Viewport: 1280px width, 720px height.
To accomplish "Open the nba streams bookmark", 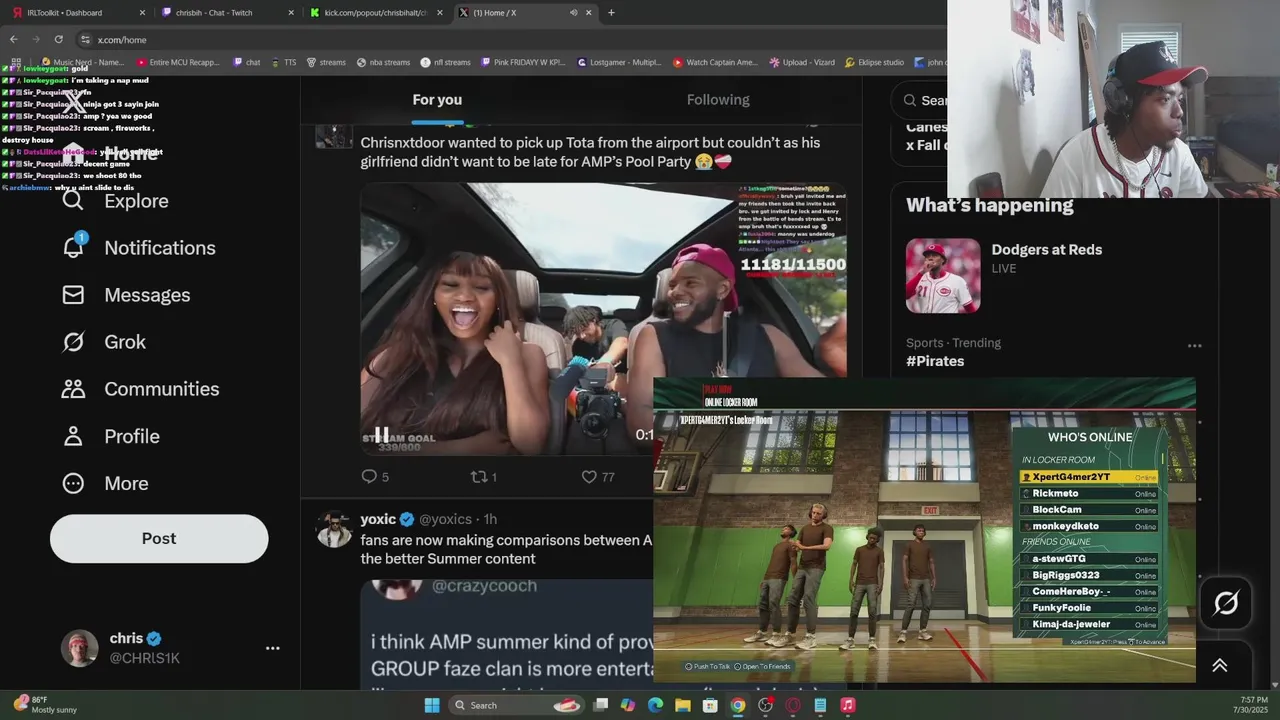I will pos(383,62).
